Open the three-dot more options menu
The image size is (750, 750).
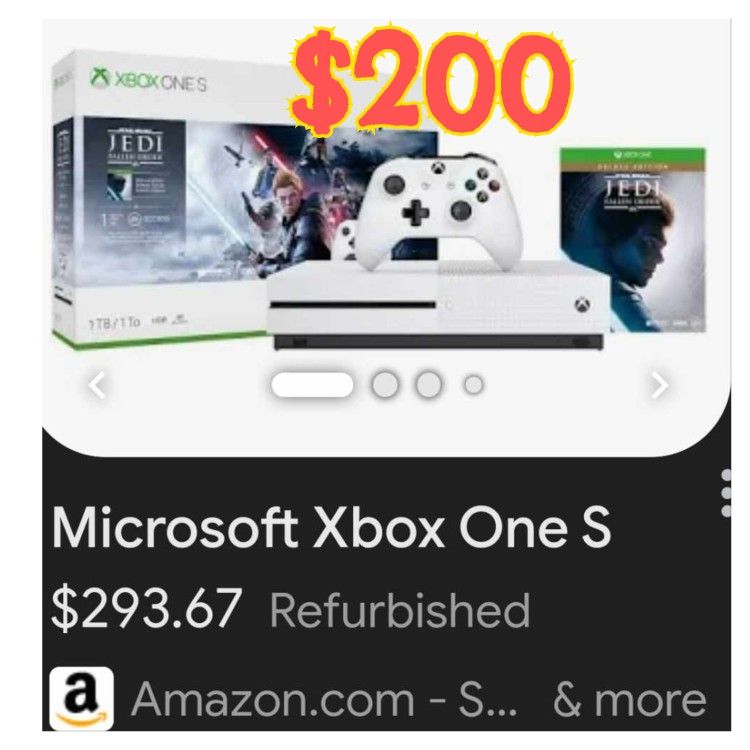pyautogui.click(x=726, y=493)
